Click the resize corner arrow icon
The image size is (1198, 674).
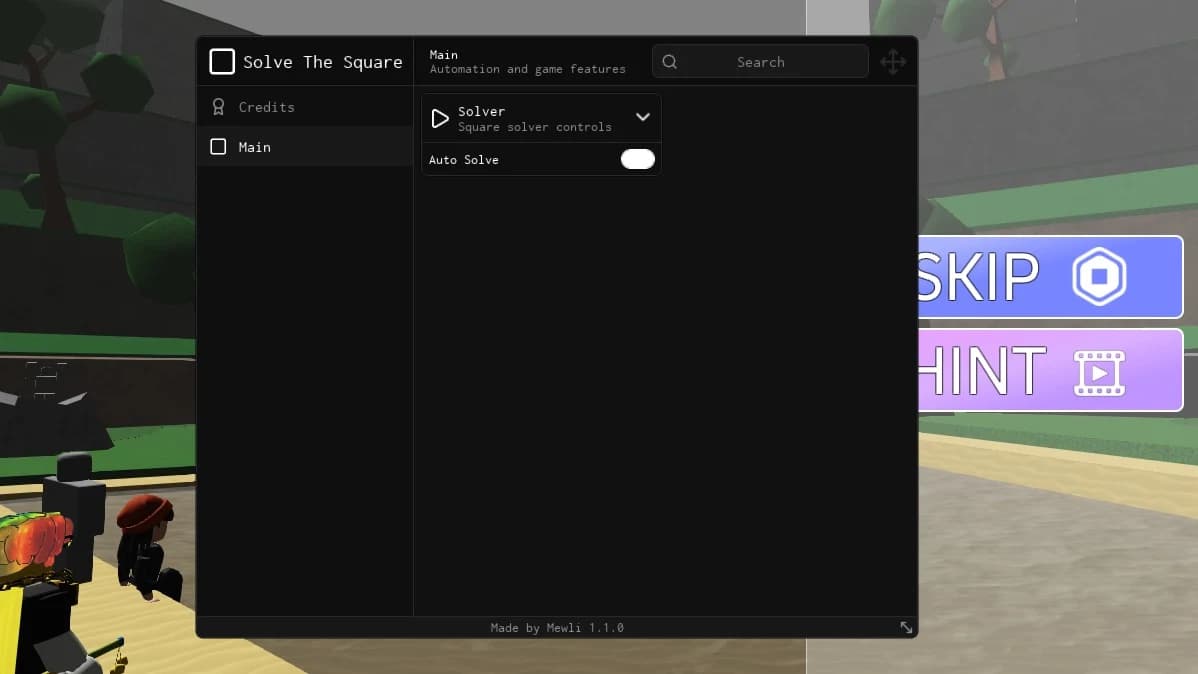click(906, 627)
